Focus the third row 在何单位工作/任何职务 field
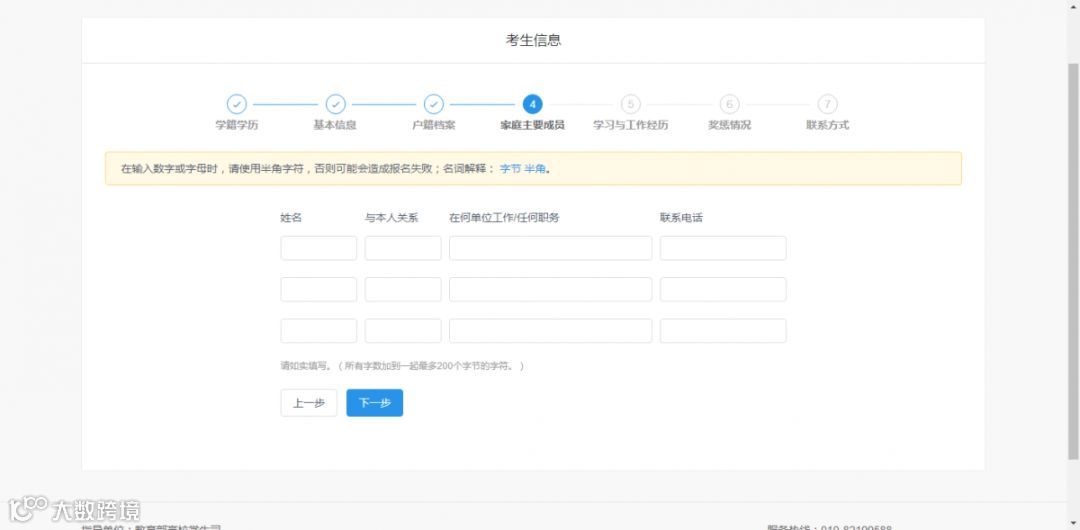Screen dimensions: 1080x530 (550, 331)
